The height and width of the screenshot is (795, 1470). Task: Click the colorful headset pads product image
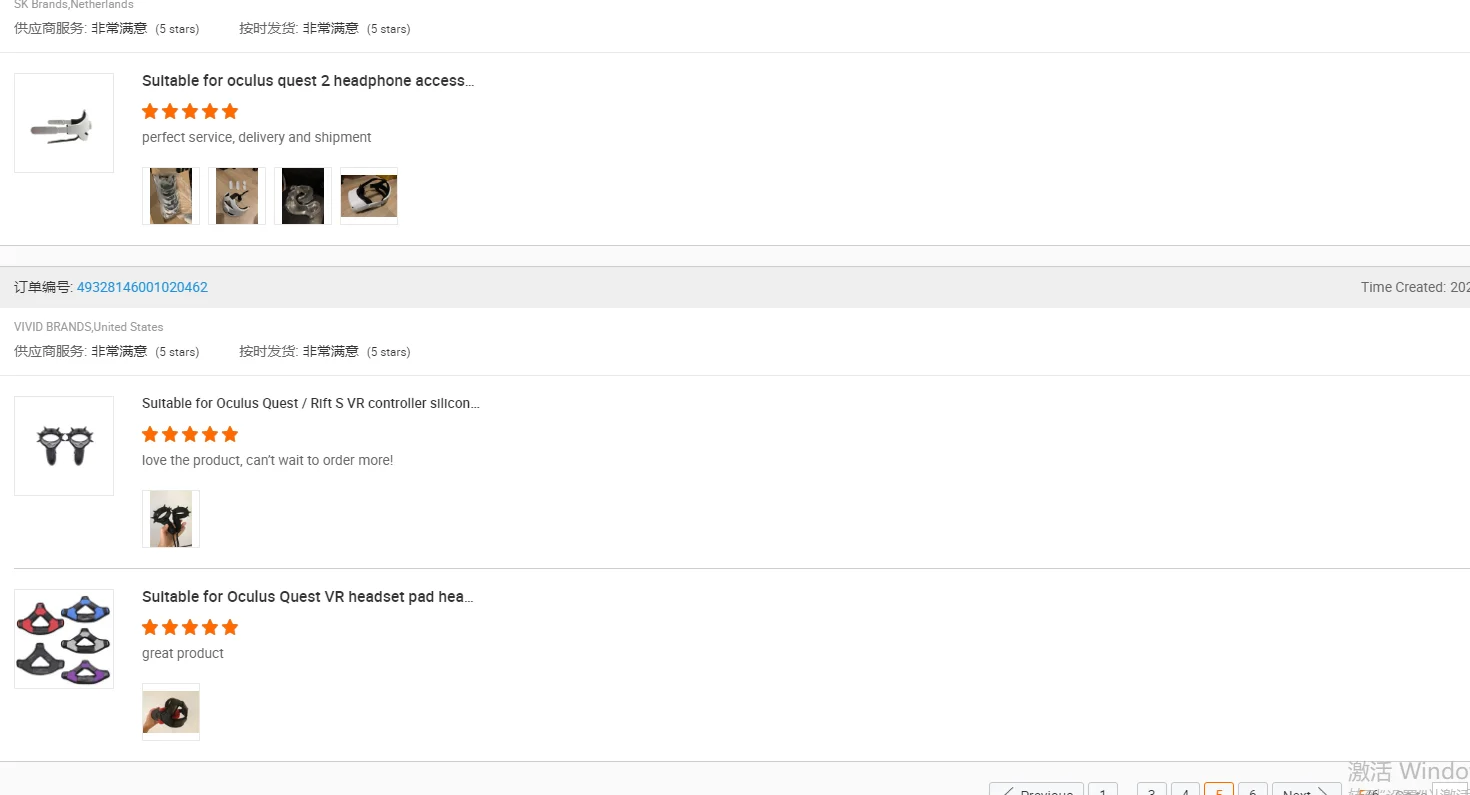tap(64, 639)
